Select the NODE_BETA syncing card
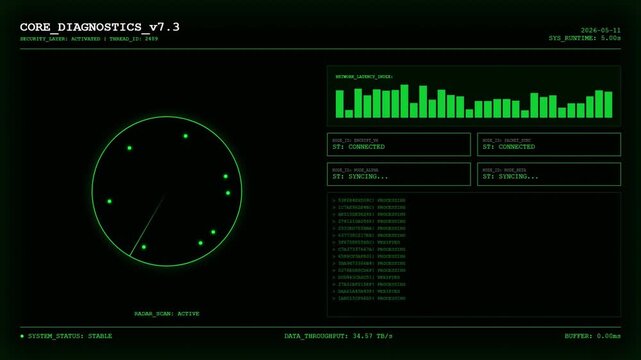 (x=549, y=174)
